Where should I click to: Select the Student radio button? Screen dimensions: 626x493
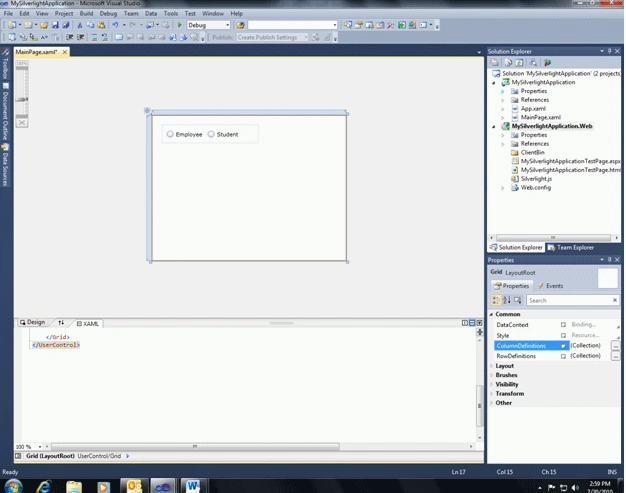(211, 134)
